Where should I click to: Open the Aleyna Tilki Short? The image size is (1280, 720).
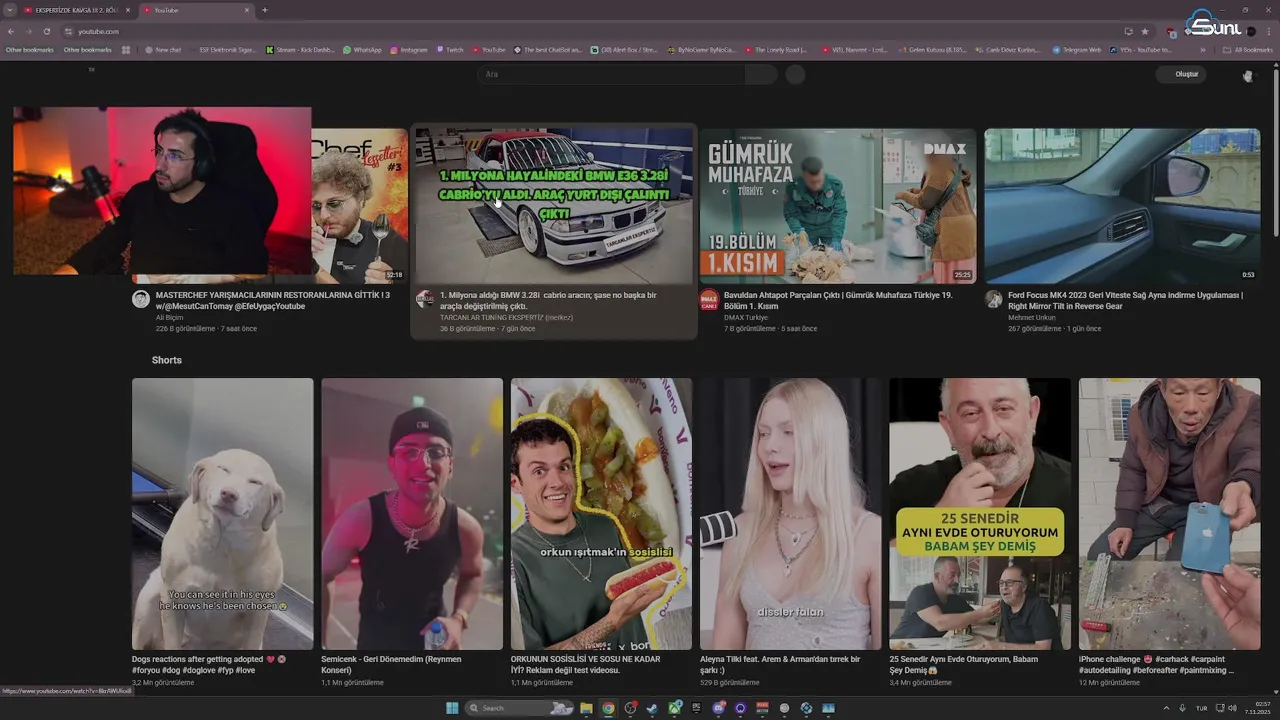tap(790, 514)
